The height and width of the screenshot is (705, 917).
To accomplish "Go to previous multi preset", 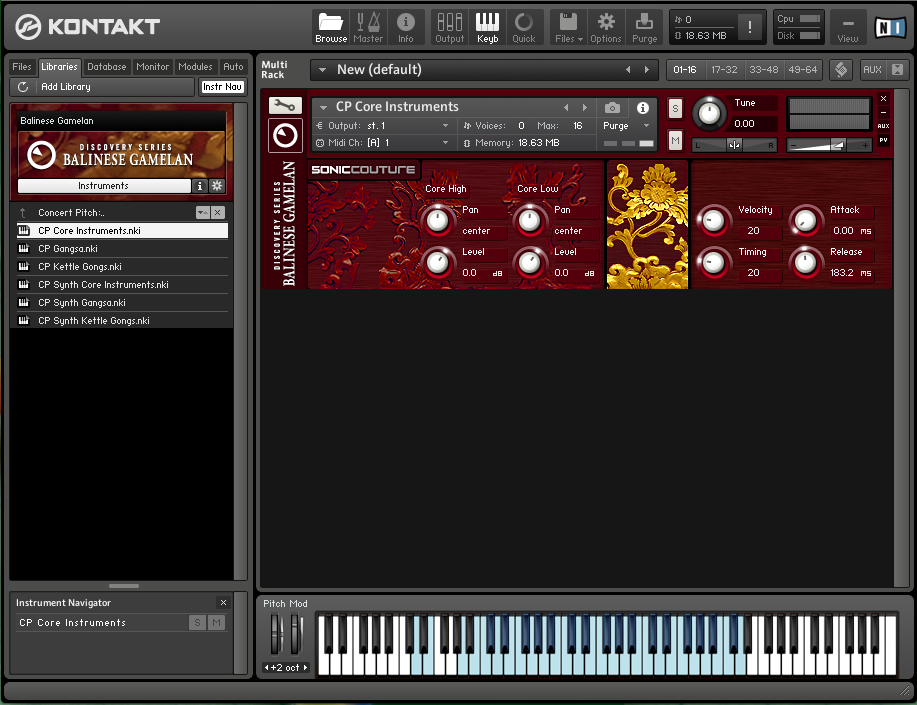I will (x=628, y=70).
